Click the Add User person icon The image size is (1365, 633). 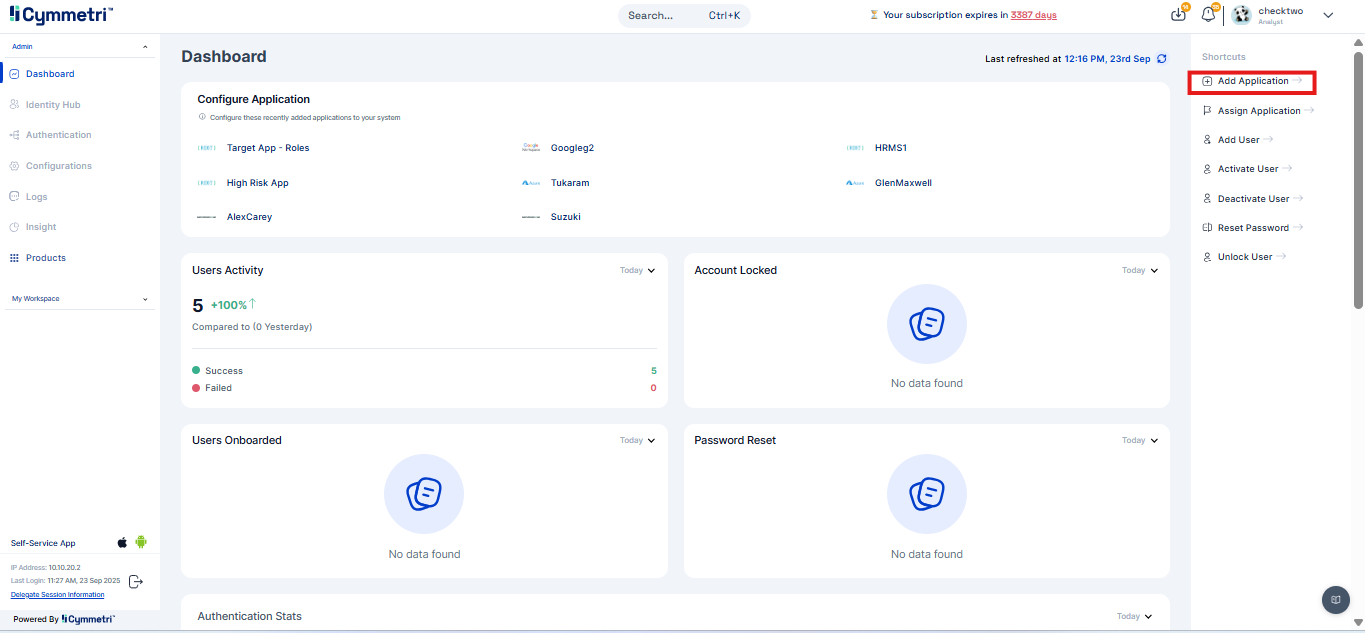coord(1207,140)
